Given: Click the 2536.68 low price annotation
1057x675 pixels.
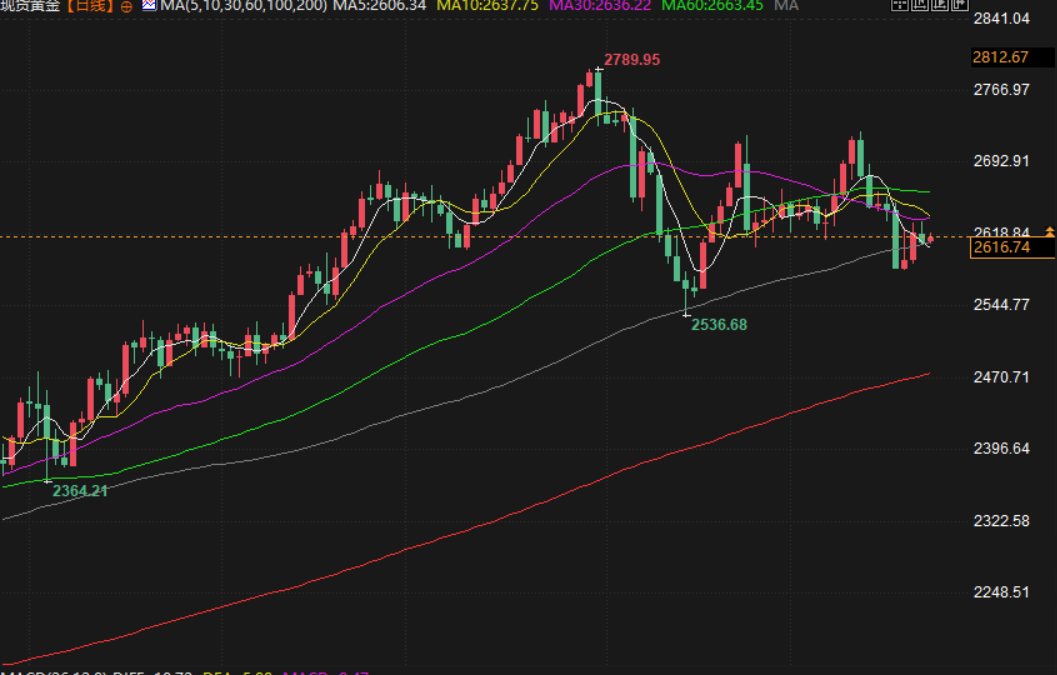Looking at the screenshot, I should 719,325.
